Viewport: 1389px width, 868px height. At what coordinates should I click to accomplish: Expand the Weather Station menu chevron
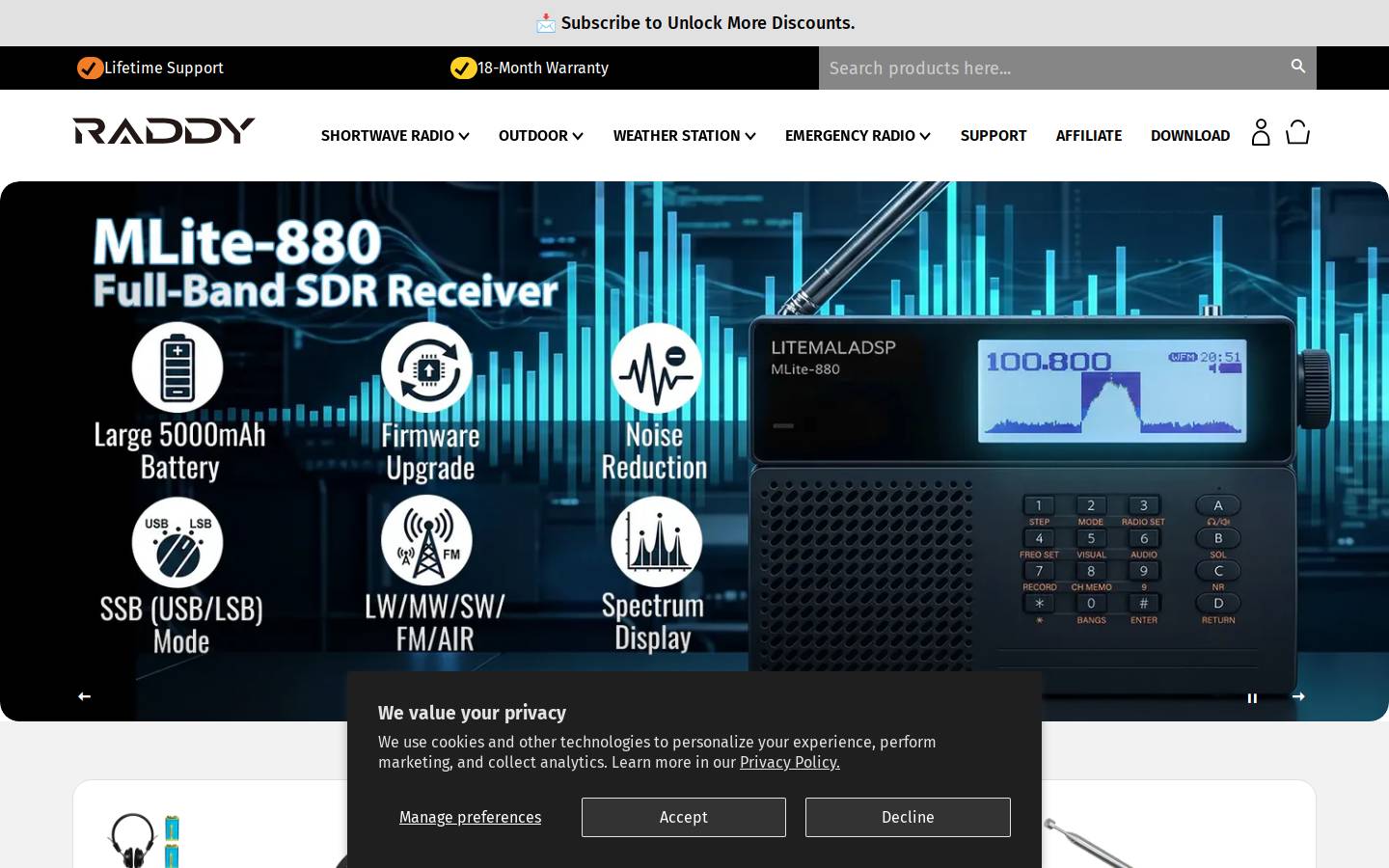(750, 136)
